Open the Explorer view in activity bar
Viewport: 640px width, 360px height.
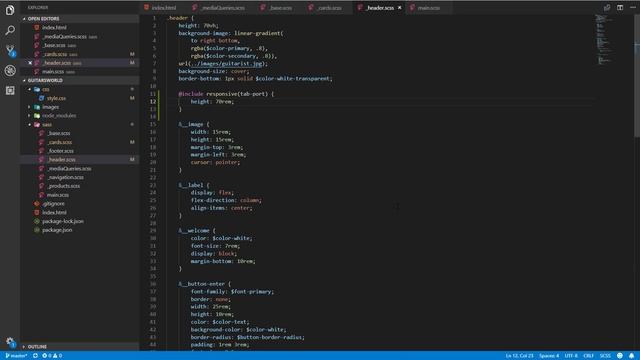[10, 10]
